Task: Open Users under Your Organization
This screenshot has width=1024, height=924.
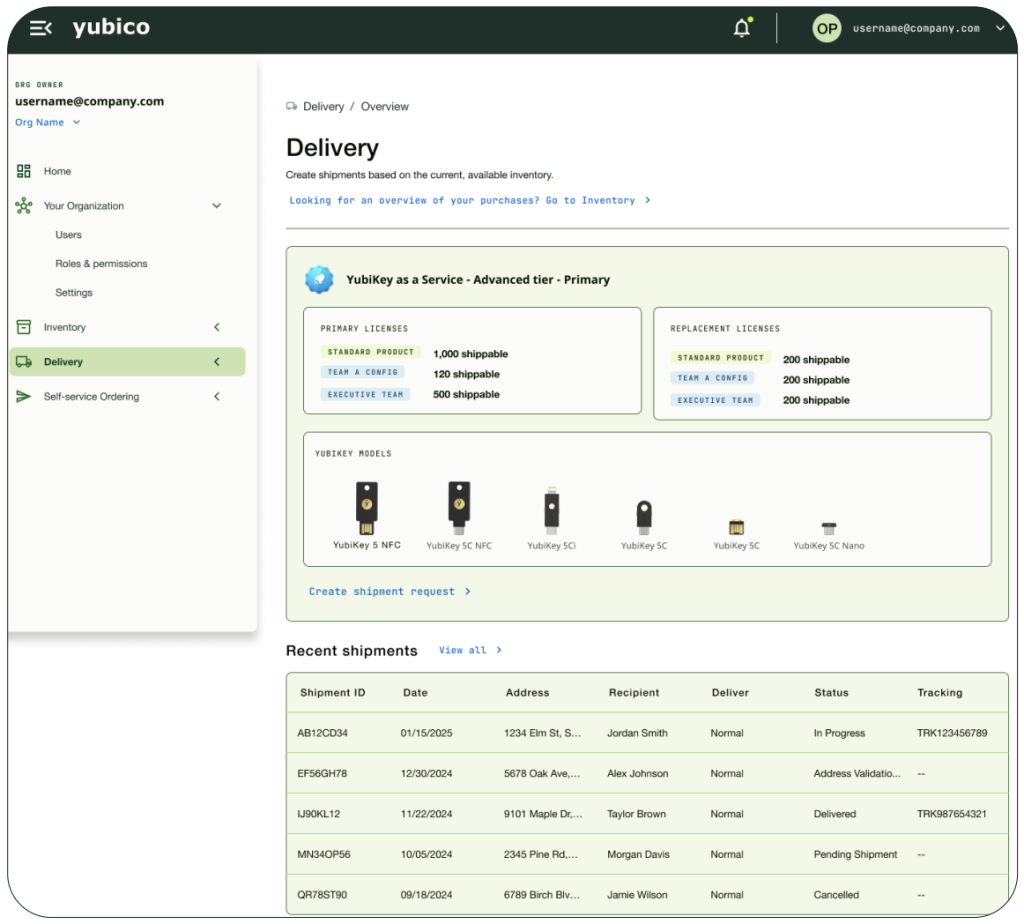Action: (69, 235)
